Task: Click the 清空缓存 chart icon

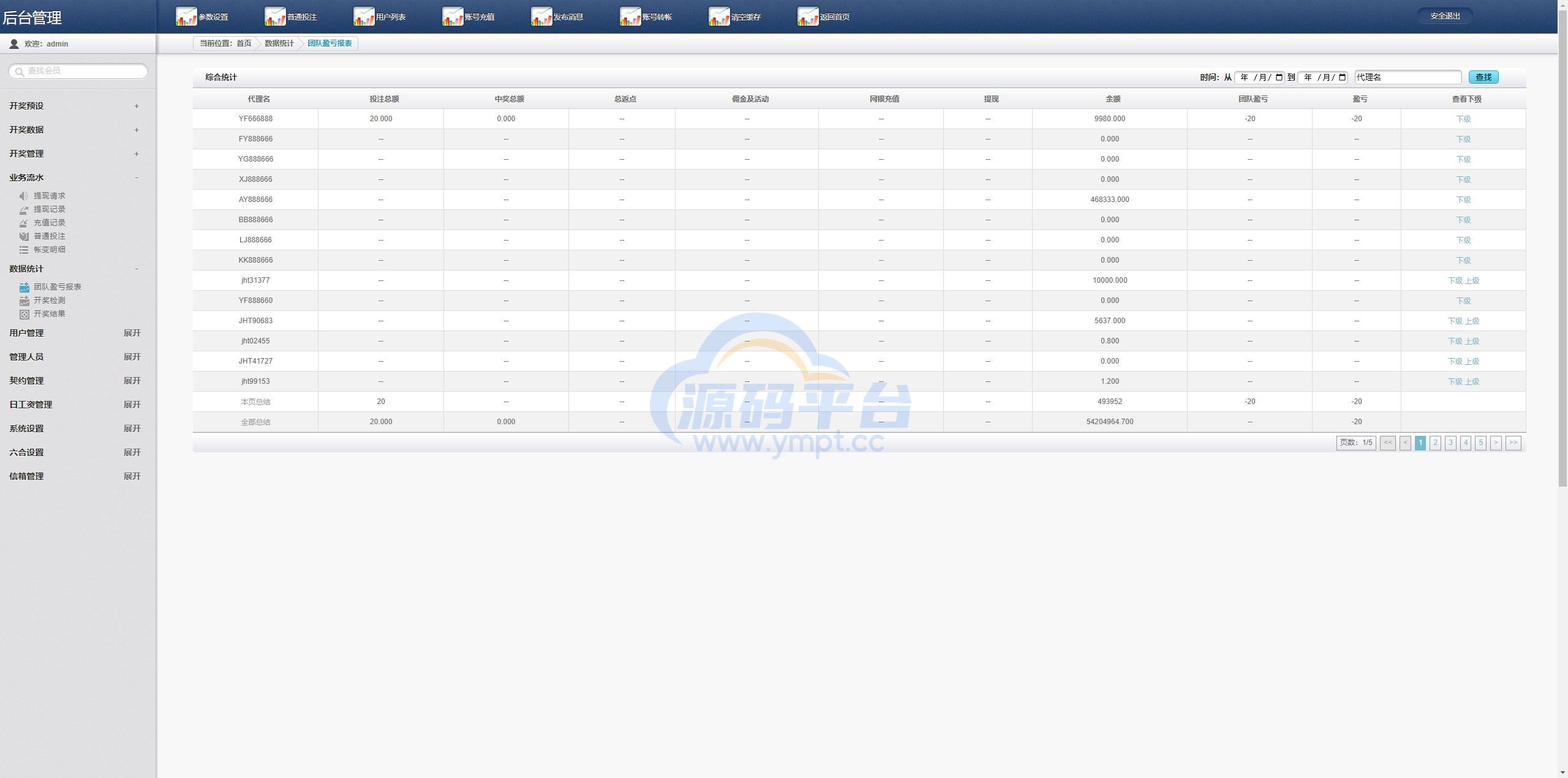Action: pos(719,17)
